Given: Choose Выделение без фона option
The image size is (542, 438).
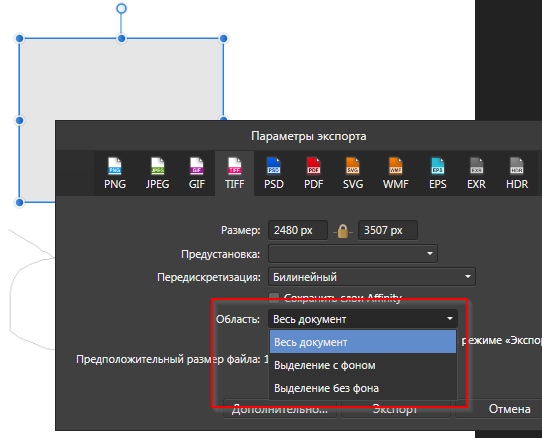Looking at the screenshot, I should coord(363,388).
